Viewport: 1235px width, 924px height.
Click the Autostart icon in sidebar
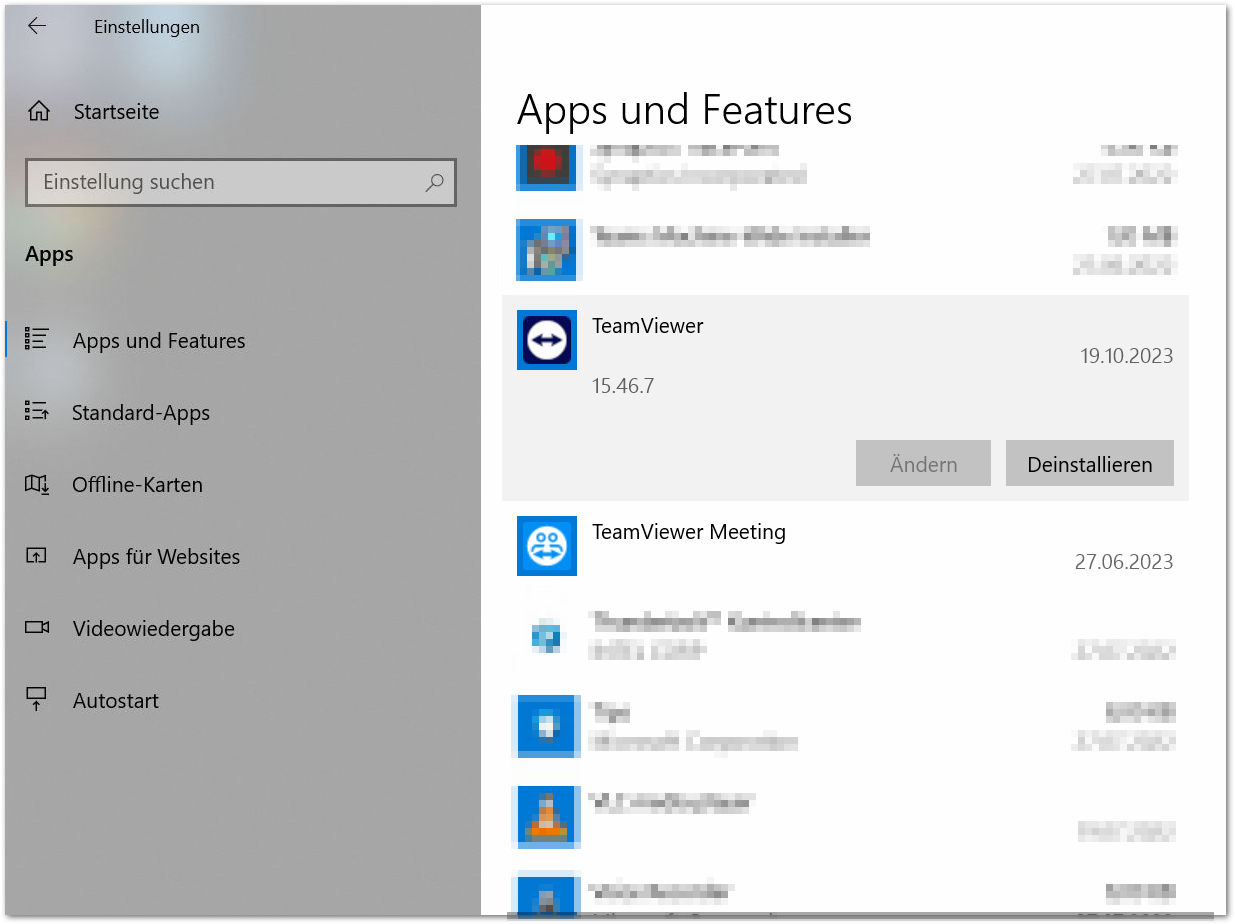[x=37, y=699]
